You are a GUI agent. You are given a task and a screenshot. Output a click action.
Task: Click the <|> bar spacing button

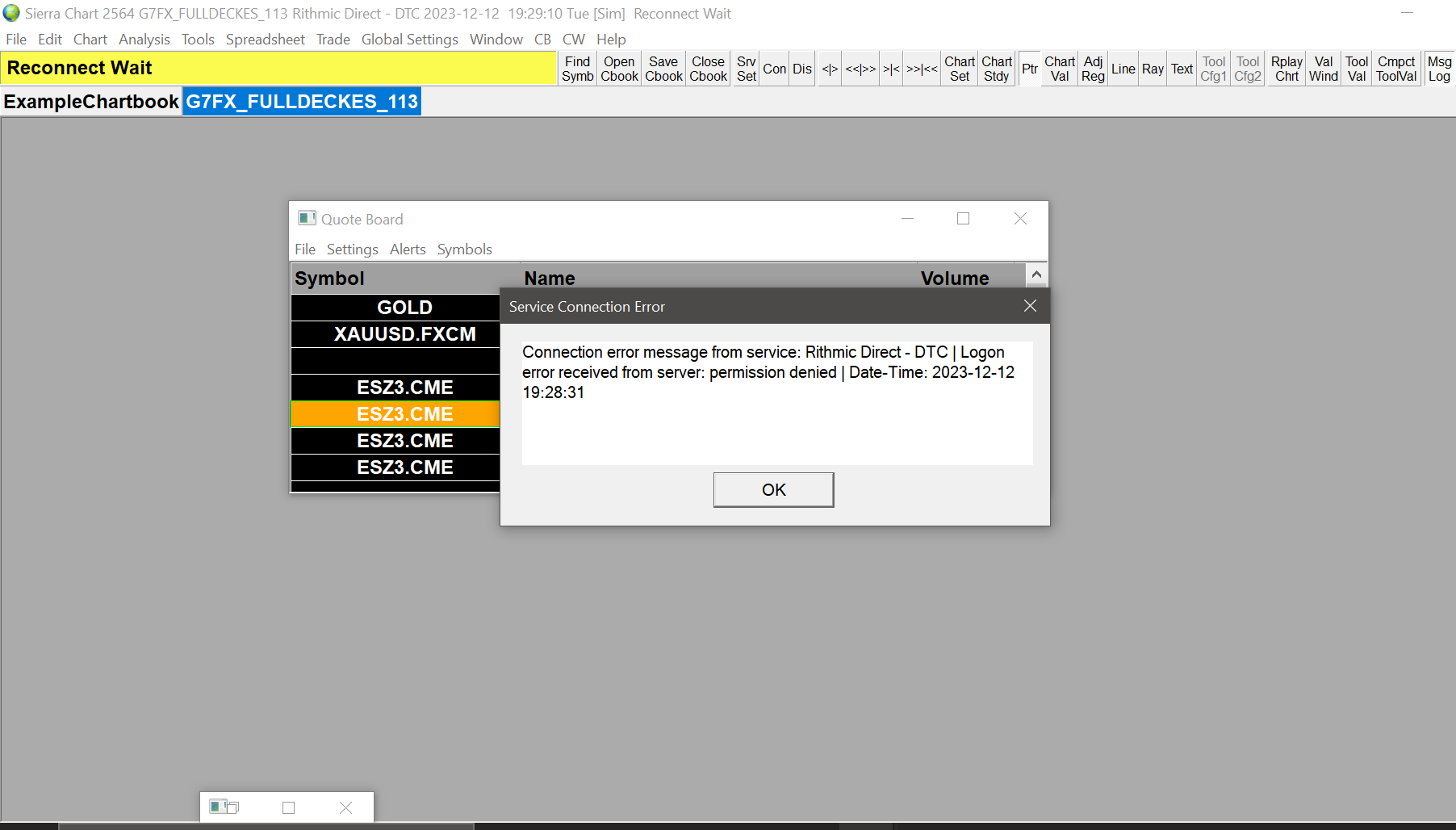(830, 69)
